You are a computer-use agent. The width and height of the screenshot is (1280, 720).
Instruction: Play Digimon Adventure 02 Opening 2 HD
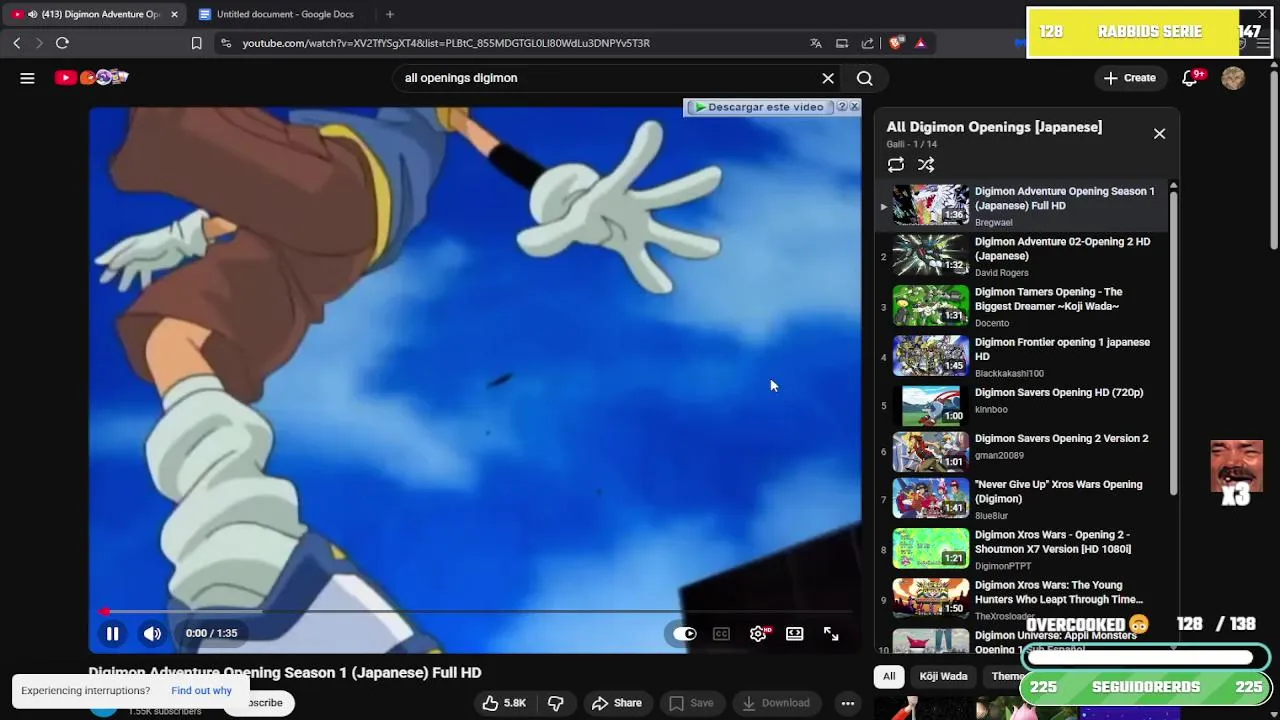[x=1021, y=256]
